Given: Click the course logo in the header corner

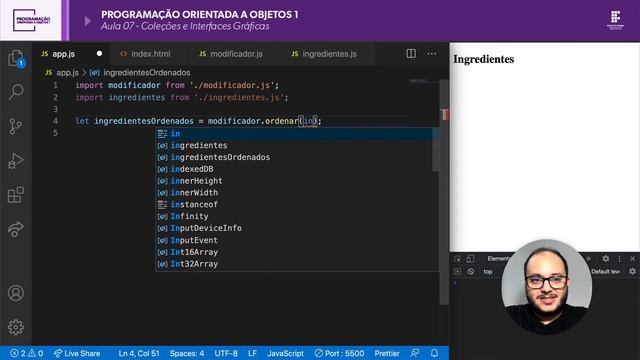Looking at the screenshot, I should click(31, 20).
